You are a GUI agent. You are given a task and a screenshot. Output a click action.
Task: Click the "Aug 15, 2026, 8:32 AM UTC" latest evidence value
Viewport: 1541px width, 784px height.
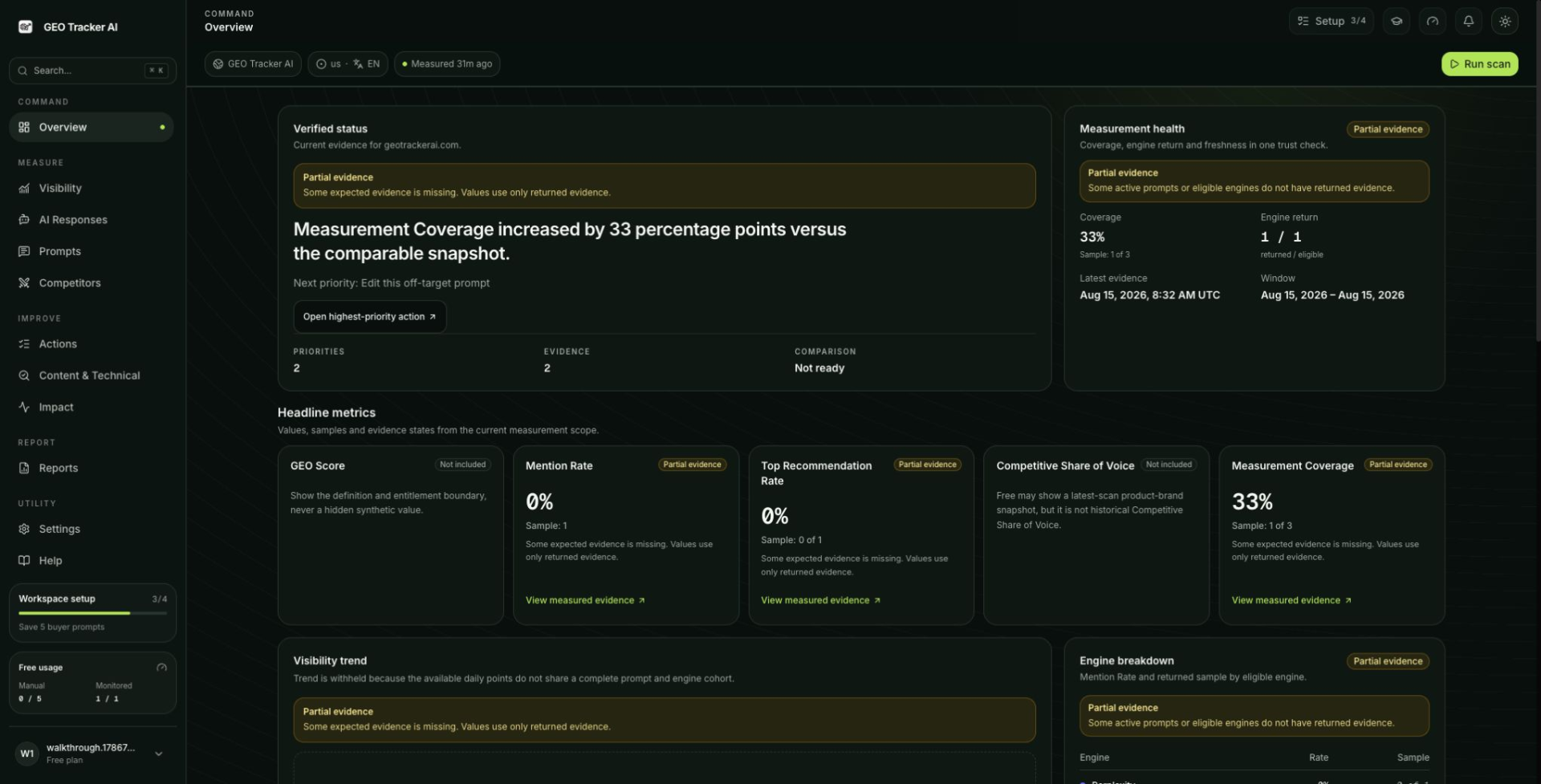1149,295
